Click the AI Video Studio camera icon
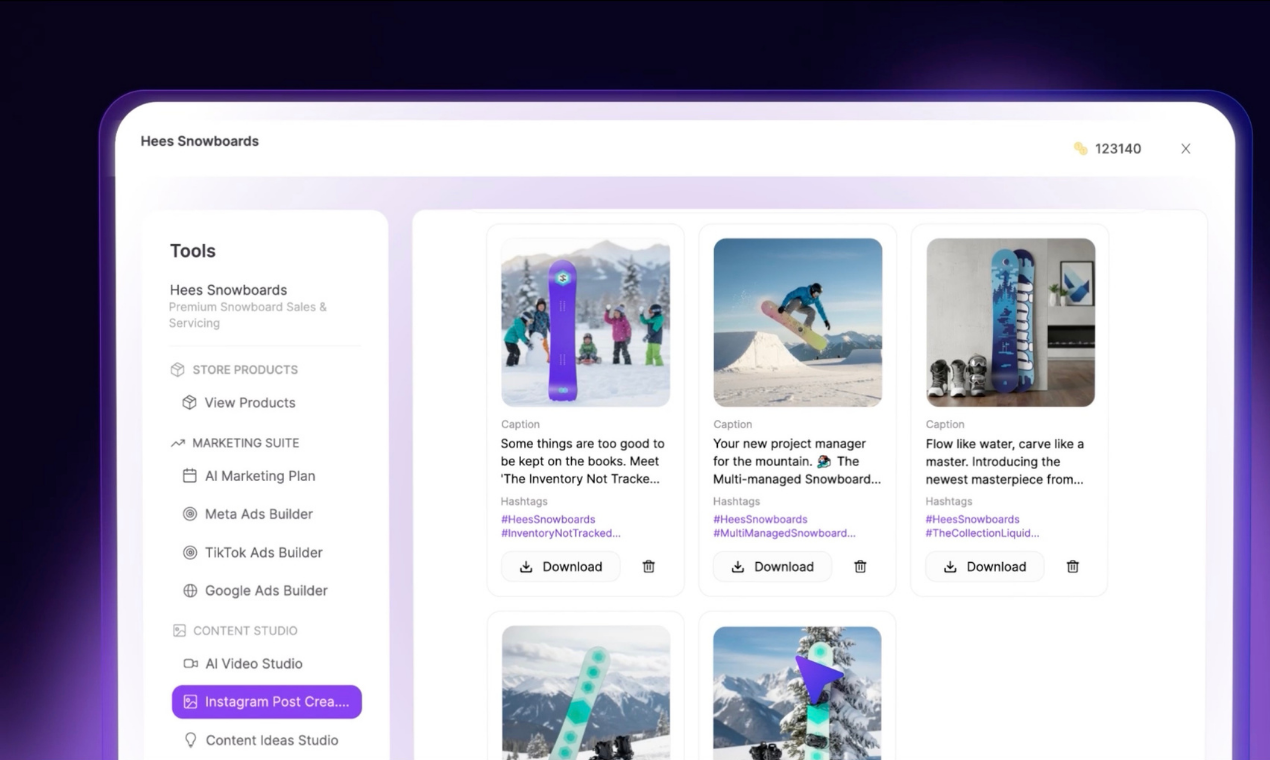The height and width of the screenshot is (760, 1270). 190,663
